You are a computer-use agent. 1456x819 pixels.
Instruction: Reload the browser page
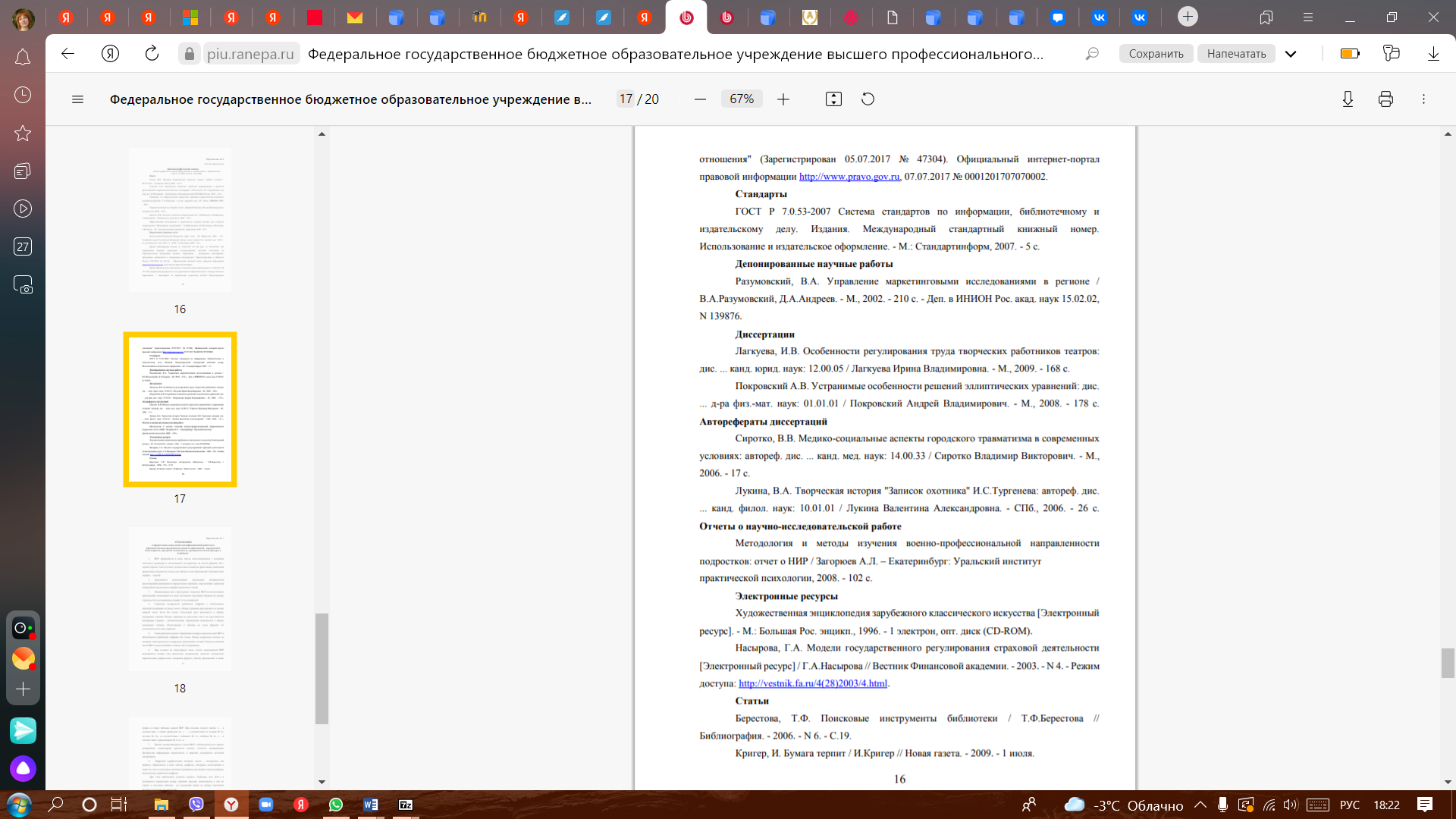[x=152, y=53]
